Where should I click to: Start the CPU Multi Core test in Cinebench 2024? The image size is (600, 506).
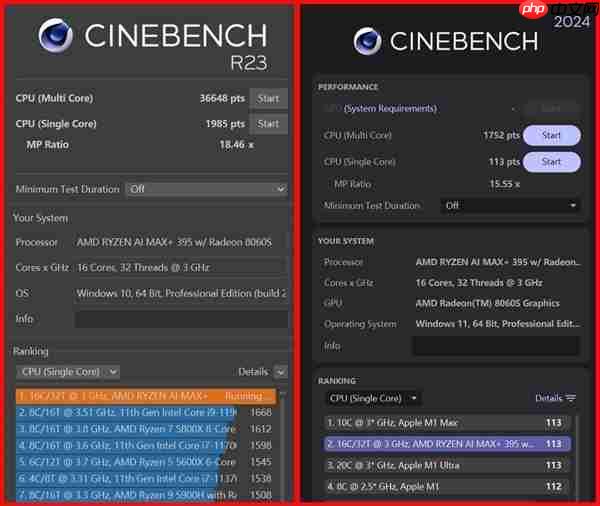click(551, 135)
